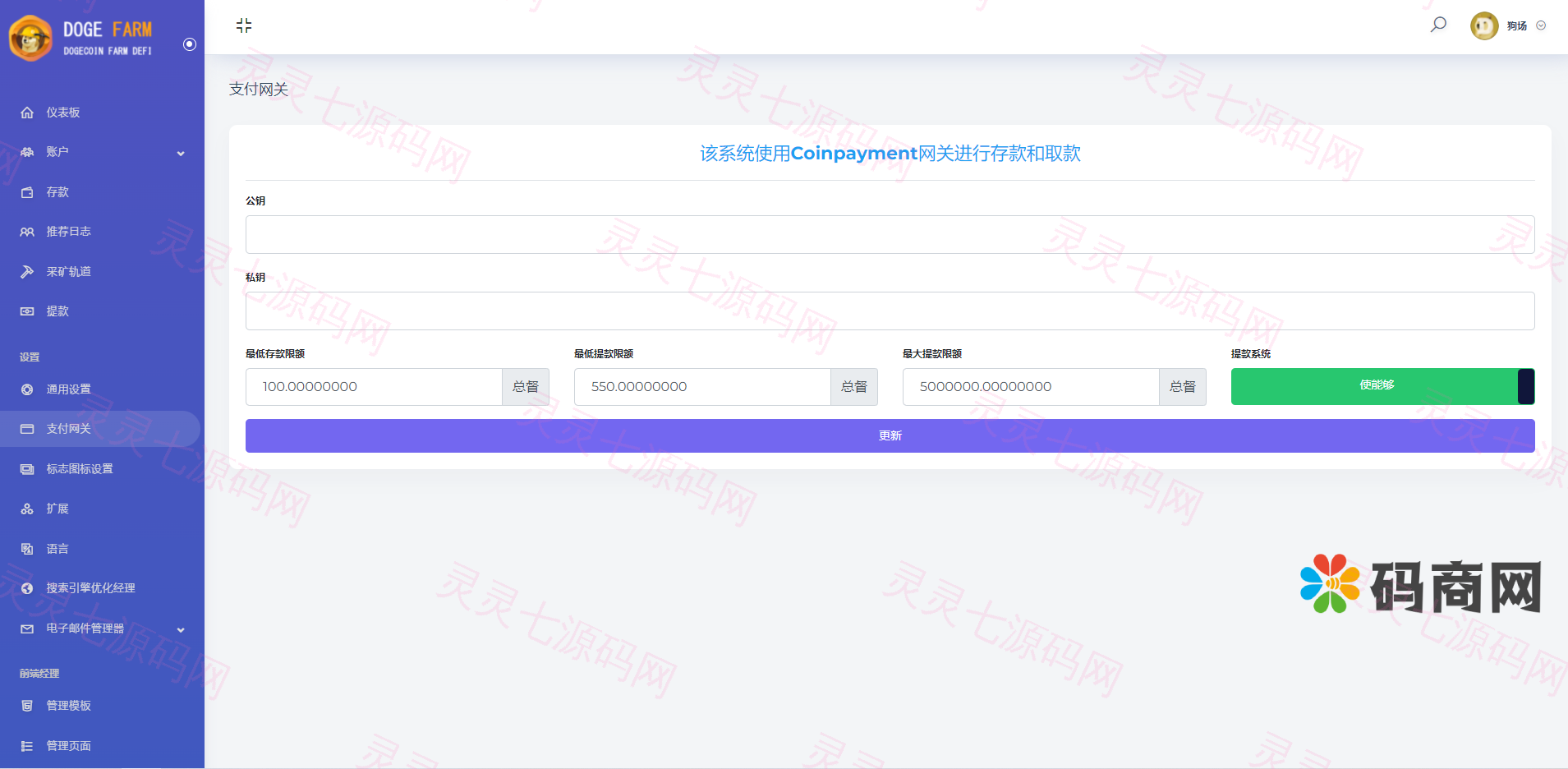The width and height of the screenshot is (1568, 769).
Task: Exit fullscreen using the collapse arrows icon
Action: [x=244, y=25]
